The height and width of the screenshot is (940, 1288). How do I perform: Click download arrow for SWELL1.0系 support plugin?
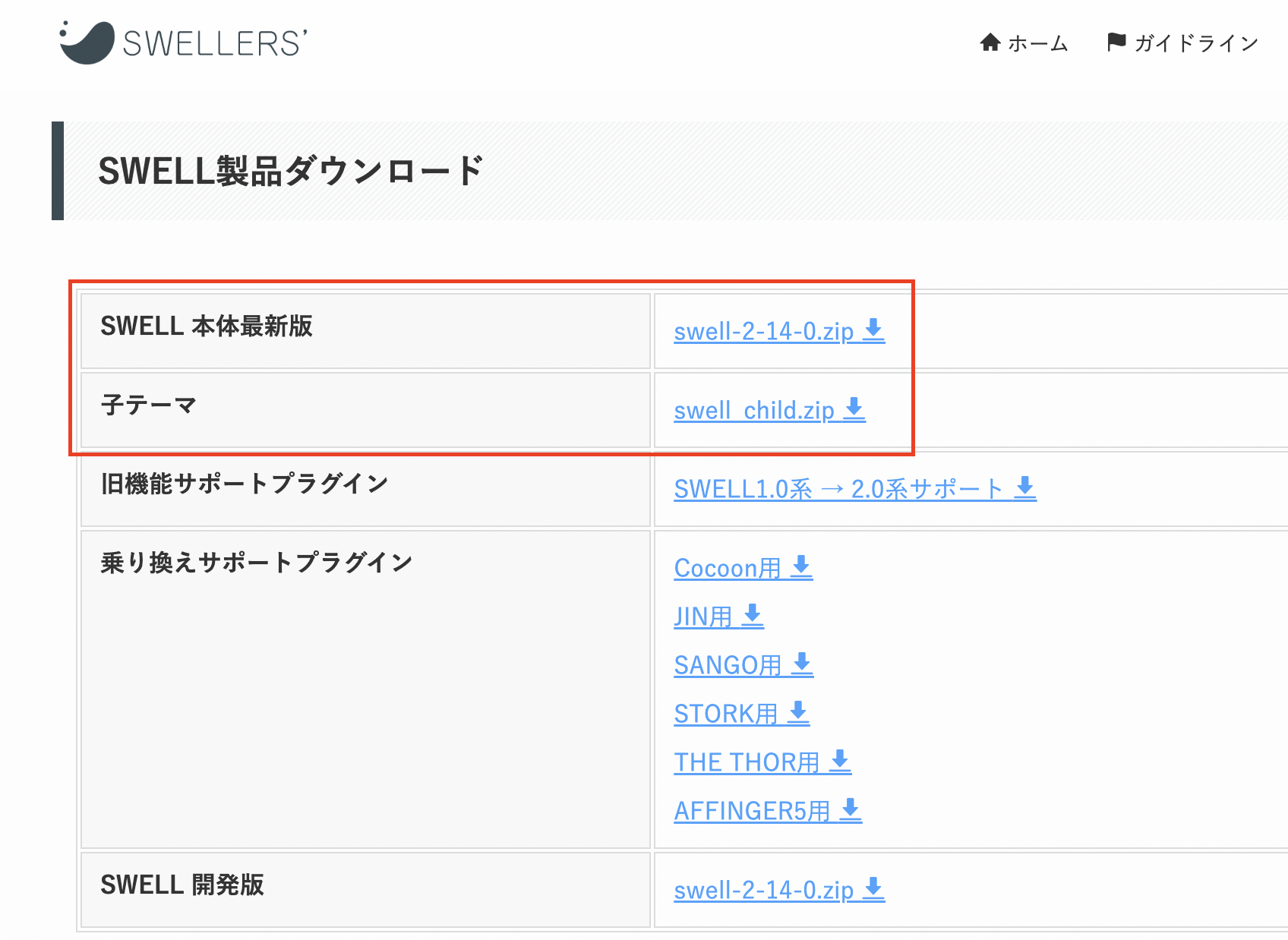[x=1025, y=487]
